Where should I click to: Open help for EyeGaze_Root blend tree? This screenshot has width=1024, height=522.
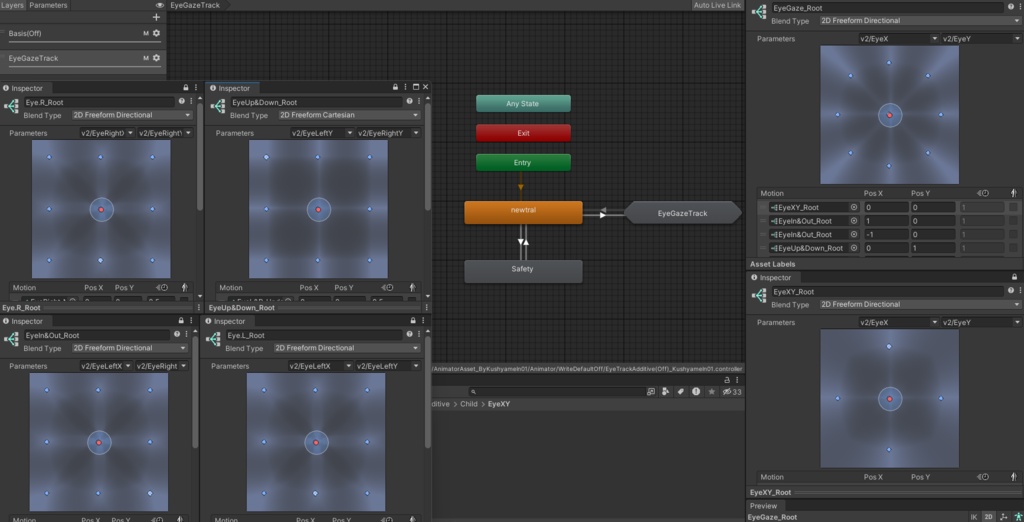(x=1011, y=8)
